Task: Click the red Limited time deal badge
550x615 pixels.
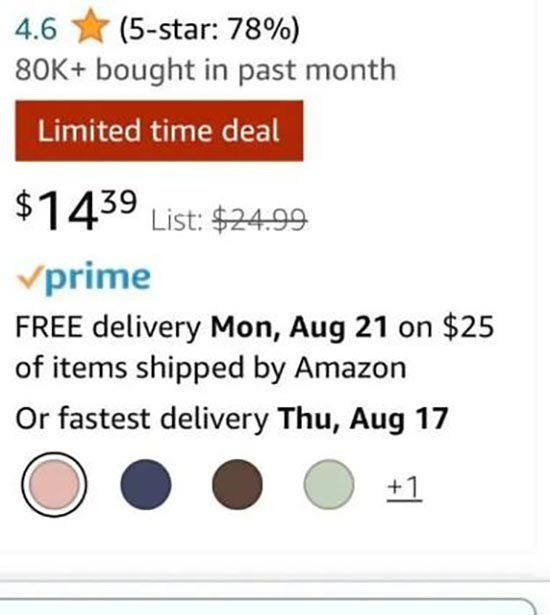Action: tap(159, 131)
